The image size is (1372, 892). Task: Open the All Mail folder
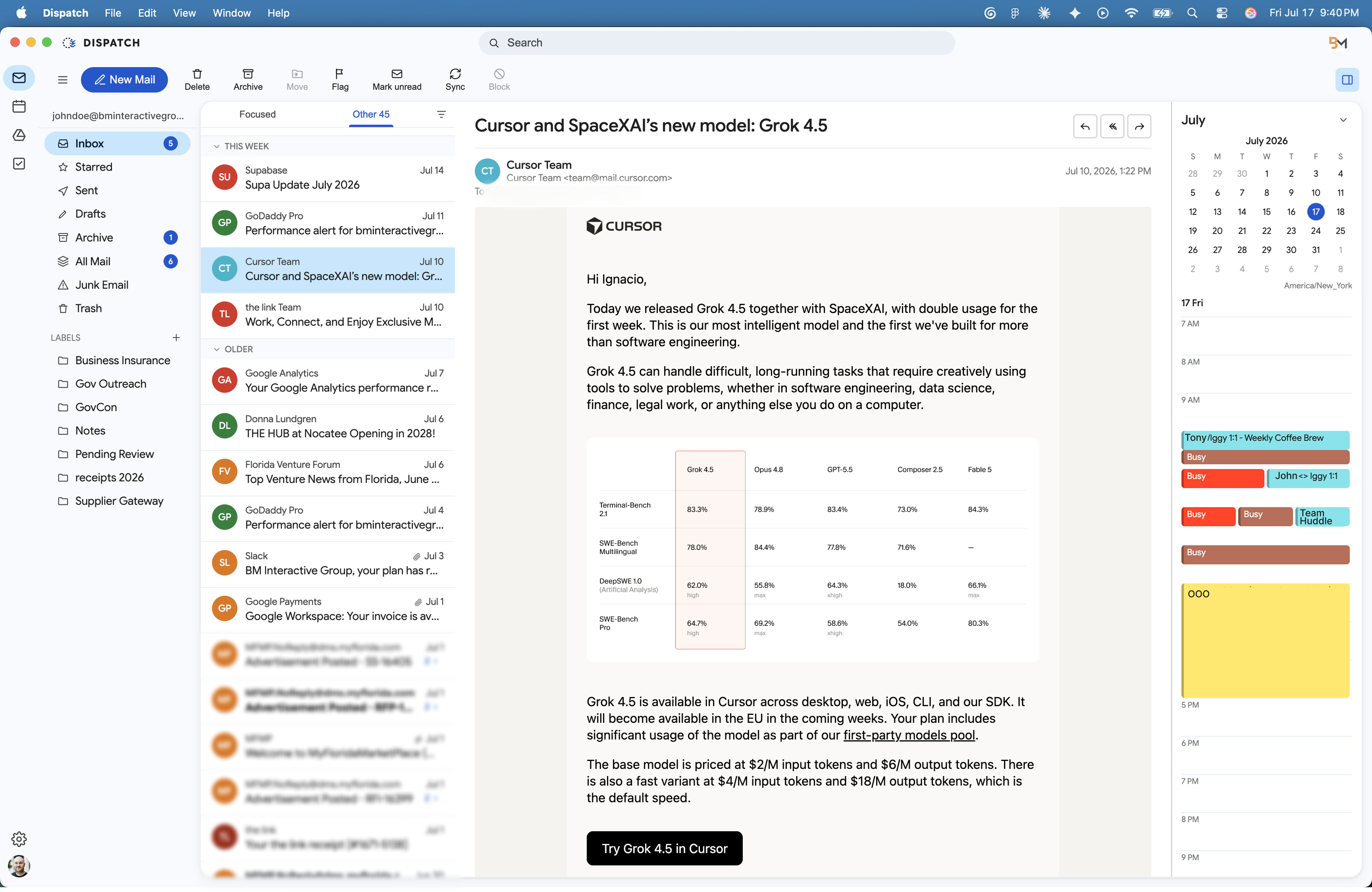118,261
